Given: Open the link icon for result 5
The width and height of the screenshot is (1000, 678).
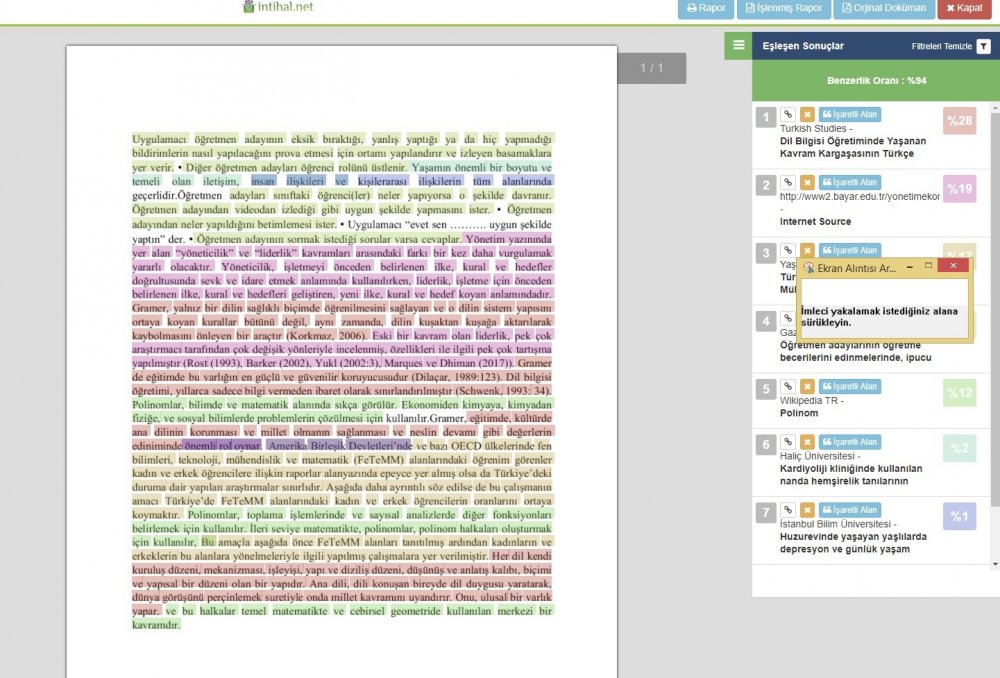Looking at the screenshot, I should (x=788, y=387).
